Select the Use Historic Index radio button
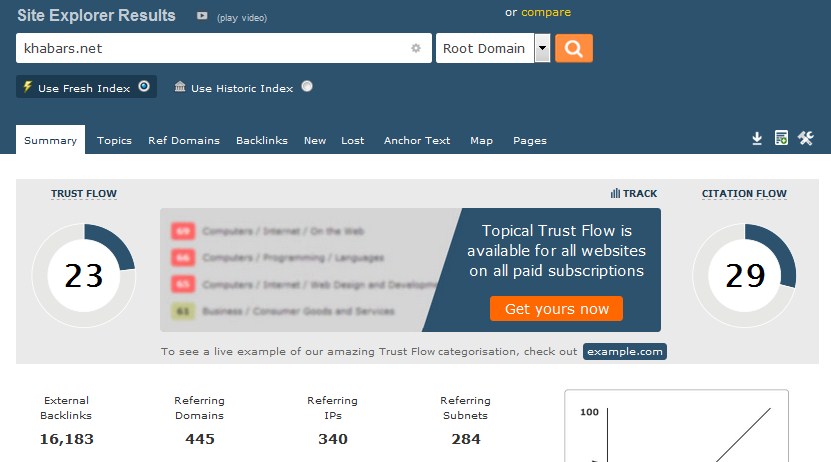This screenshot has height=462, width=831. point(307,86)
